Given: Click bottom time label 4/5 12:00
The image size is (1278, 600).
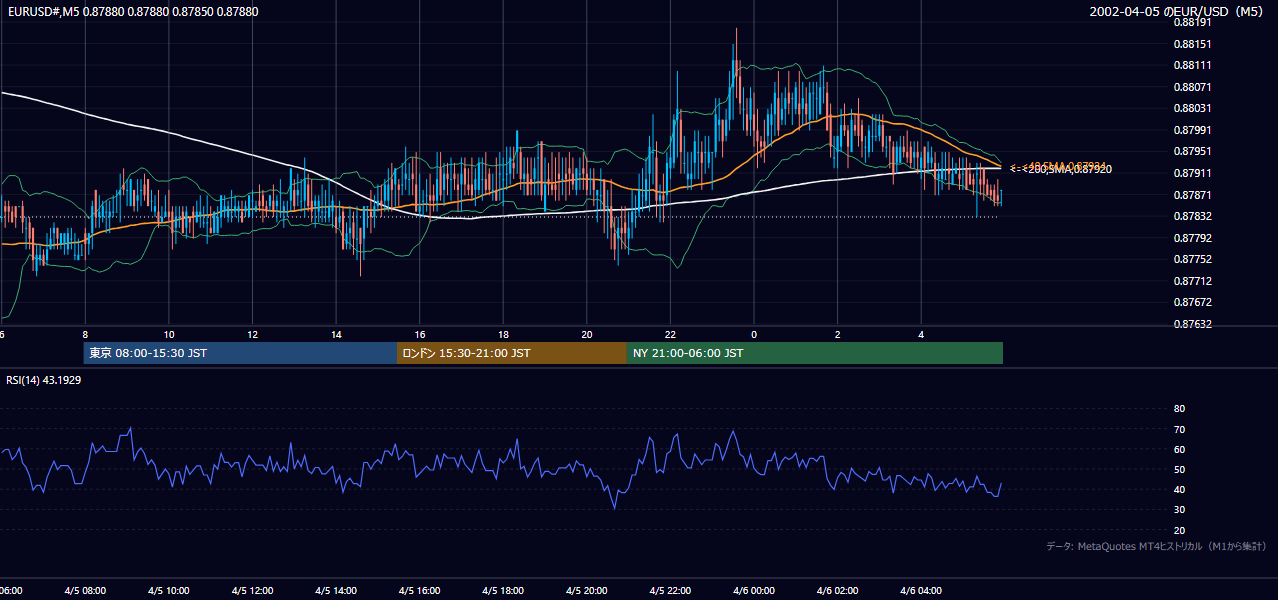Looking at the screenshot, I should (253, 591).
